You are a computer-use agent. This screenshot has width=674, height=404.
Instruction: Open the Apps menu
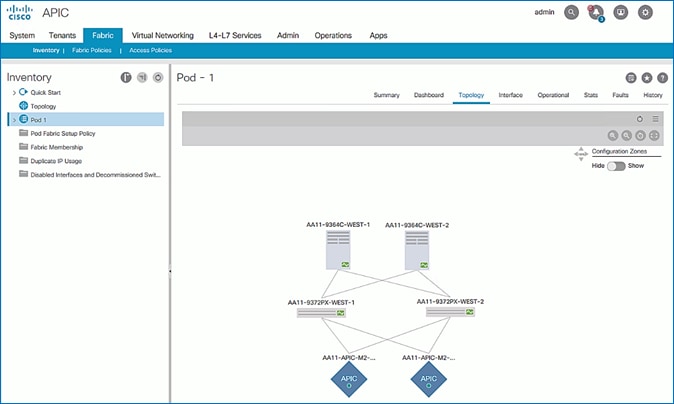pyautogui.click(x=378, y=35)
